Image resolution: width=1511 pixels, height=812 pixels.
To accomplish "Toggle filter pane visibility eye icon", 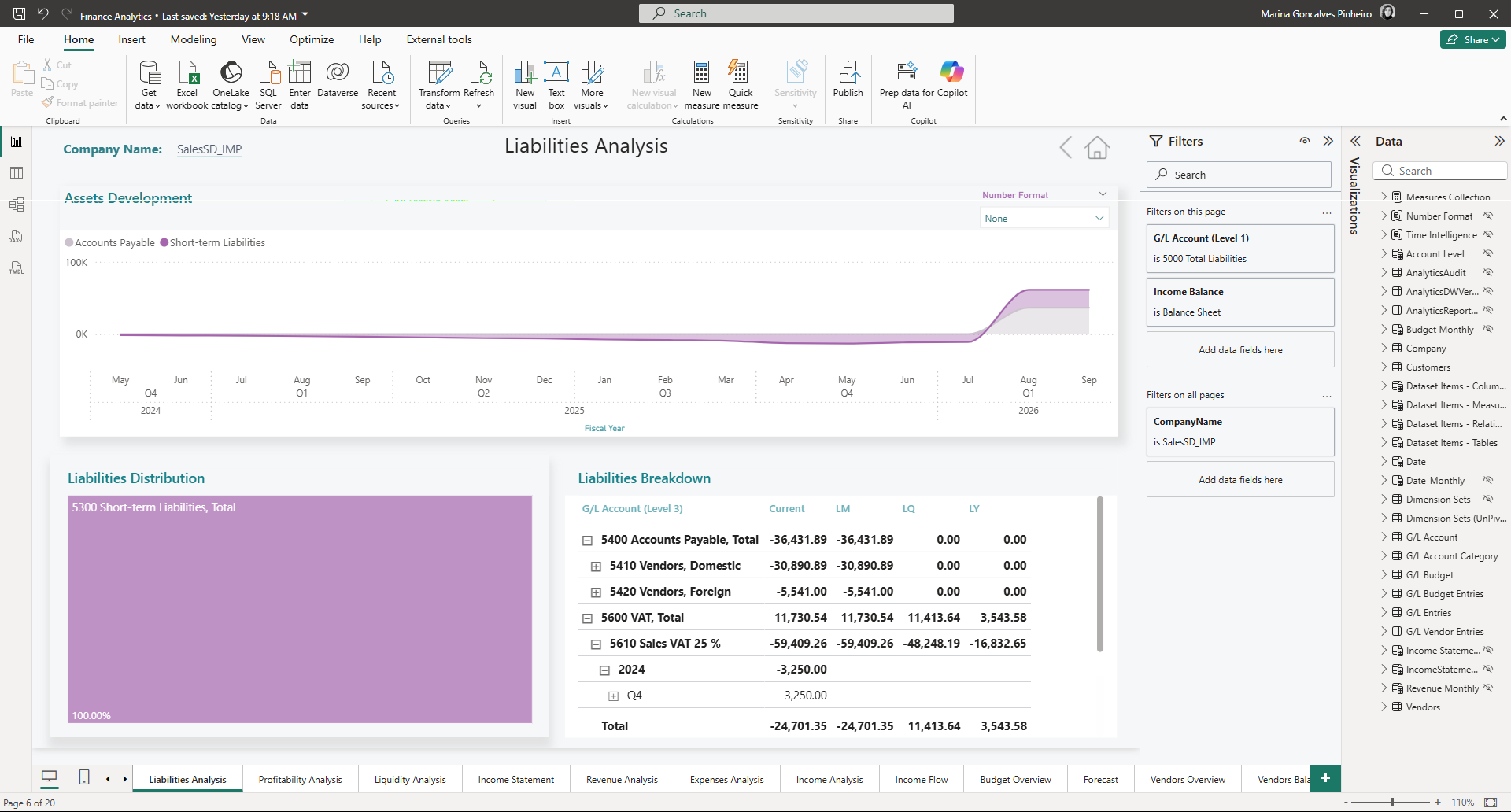I will click(1305, 141).
